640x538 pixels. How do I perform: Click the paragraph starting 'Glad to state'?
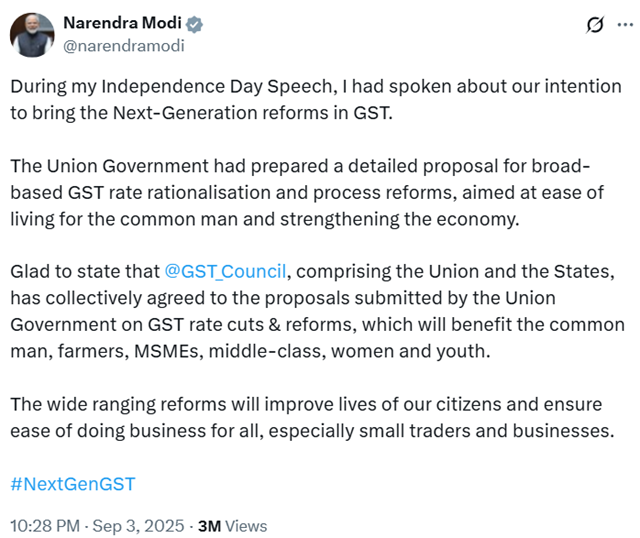318,311
